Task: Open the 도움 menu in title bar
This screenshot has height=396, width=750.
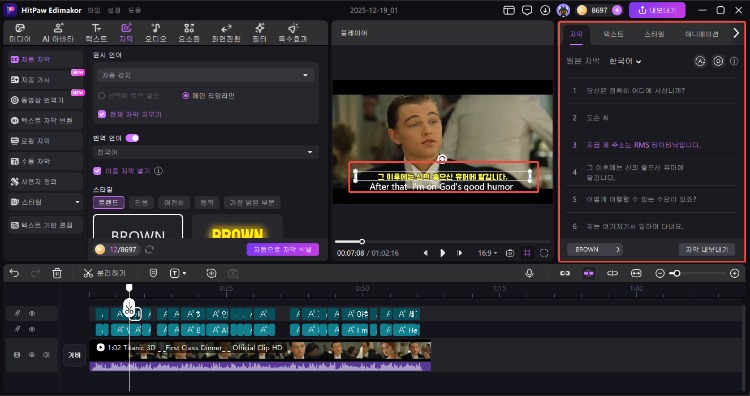Action: 134,10
